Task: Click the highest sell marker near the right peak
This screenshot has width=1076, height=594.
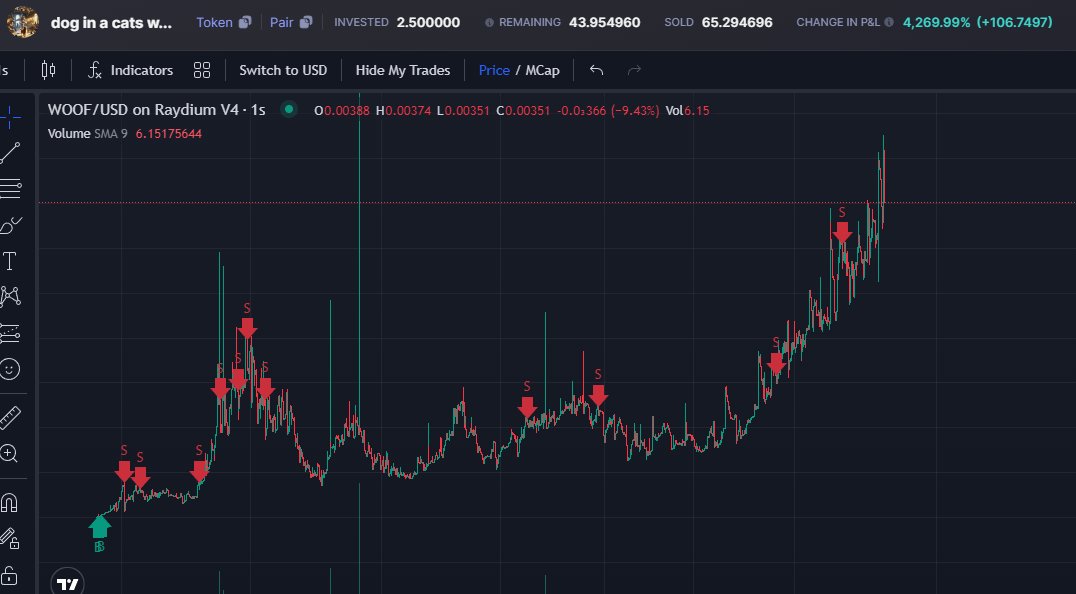Action: pyautogui.click(x=842, y=233)
